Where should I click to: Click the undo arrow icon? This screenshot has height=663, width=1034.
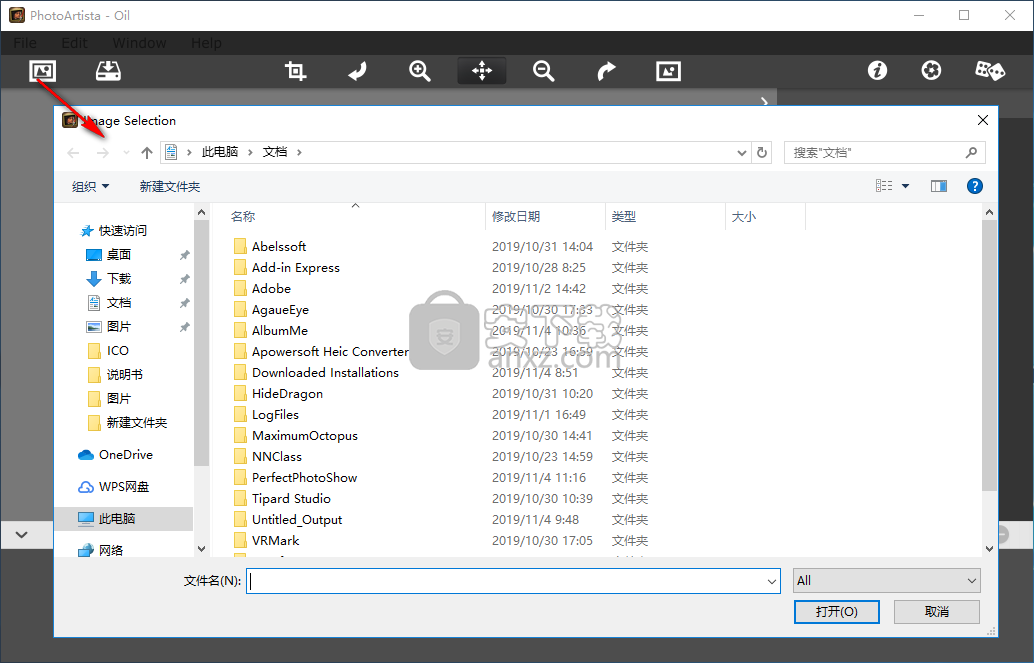click(357, 71)
